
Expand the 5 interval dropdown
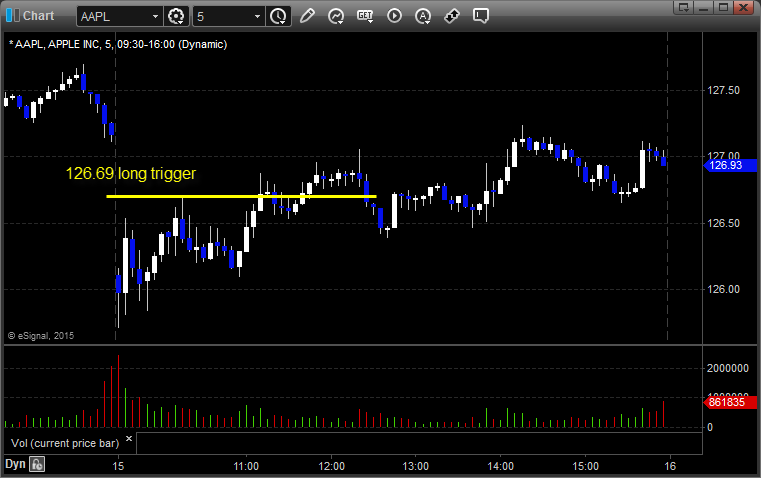pyautogui.click(x=257, y=16)
